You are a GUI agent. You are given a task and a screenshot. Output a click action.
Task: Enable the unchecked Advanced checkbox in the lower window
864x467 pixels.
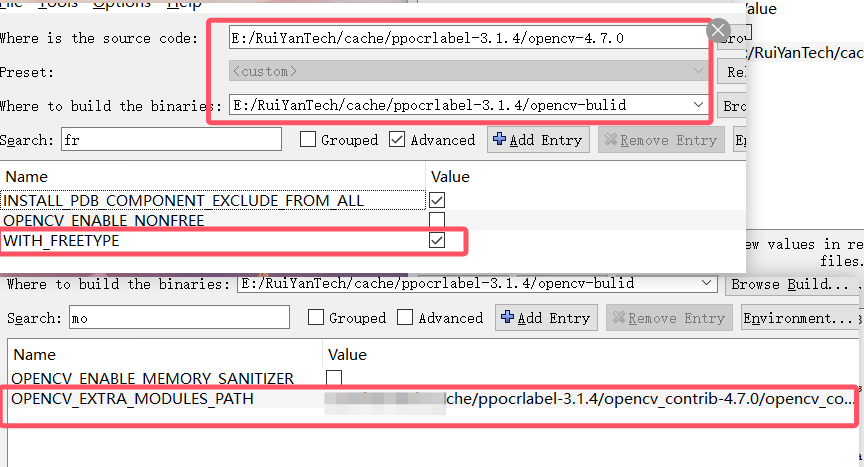405,317
